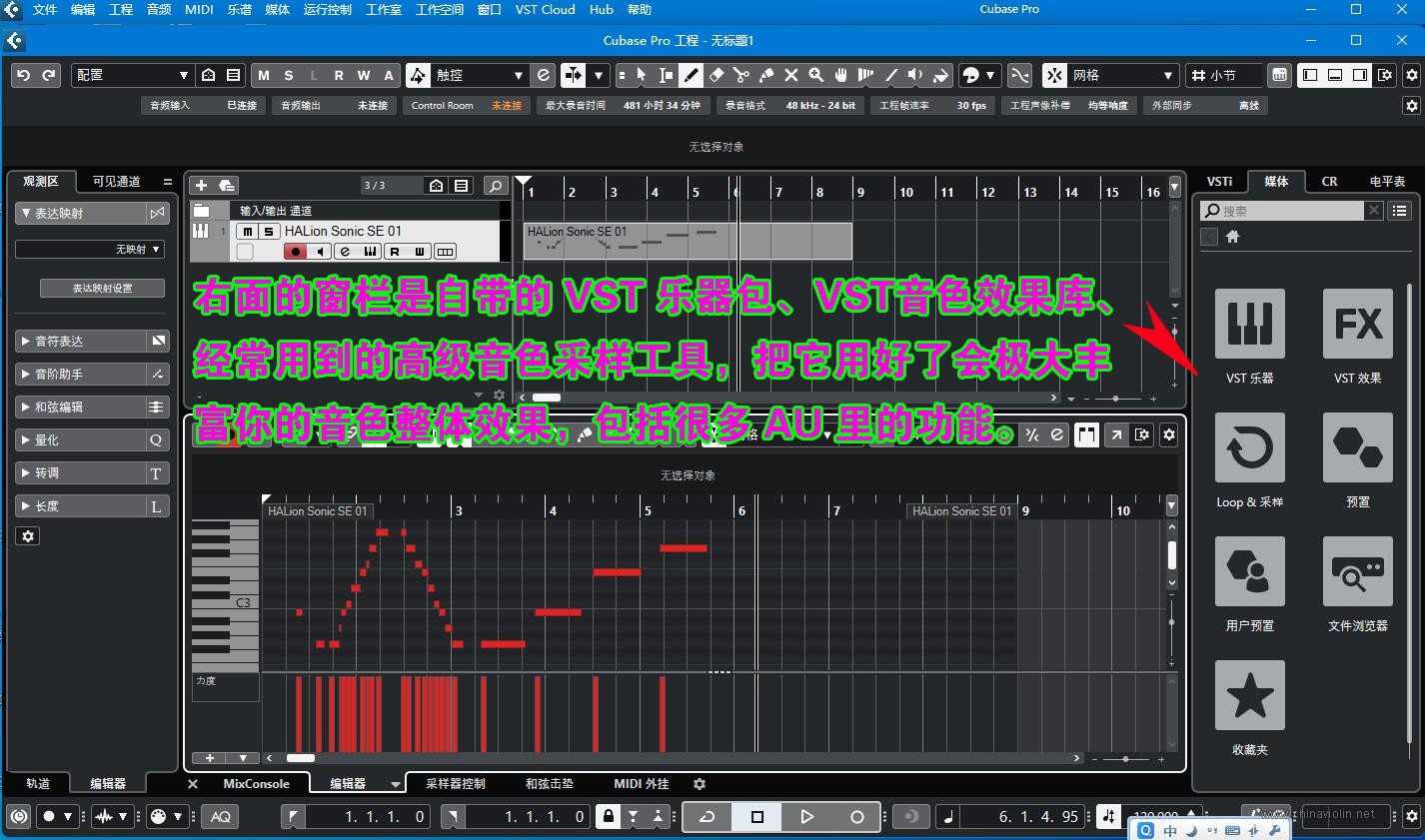Select the play speaker tool
1425x840 pixels.
(x=915, y=75)
